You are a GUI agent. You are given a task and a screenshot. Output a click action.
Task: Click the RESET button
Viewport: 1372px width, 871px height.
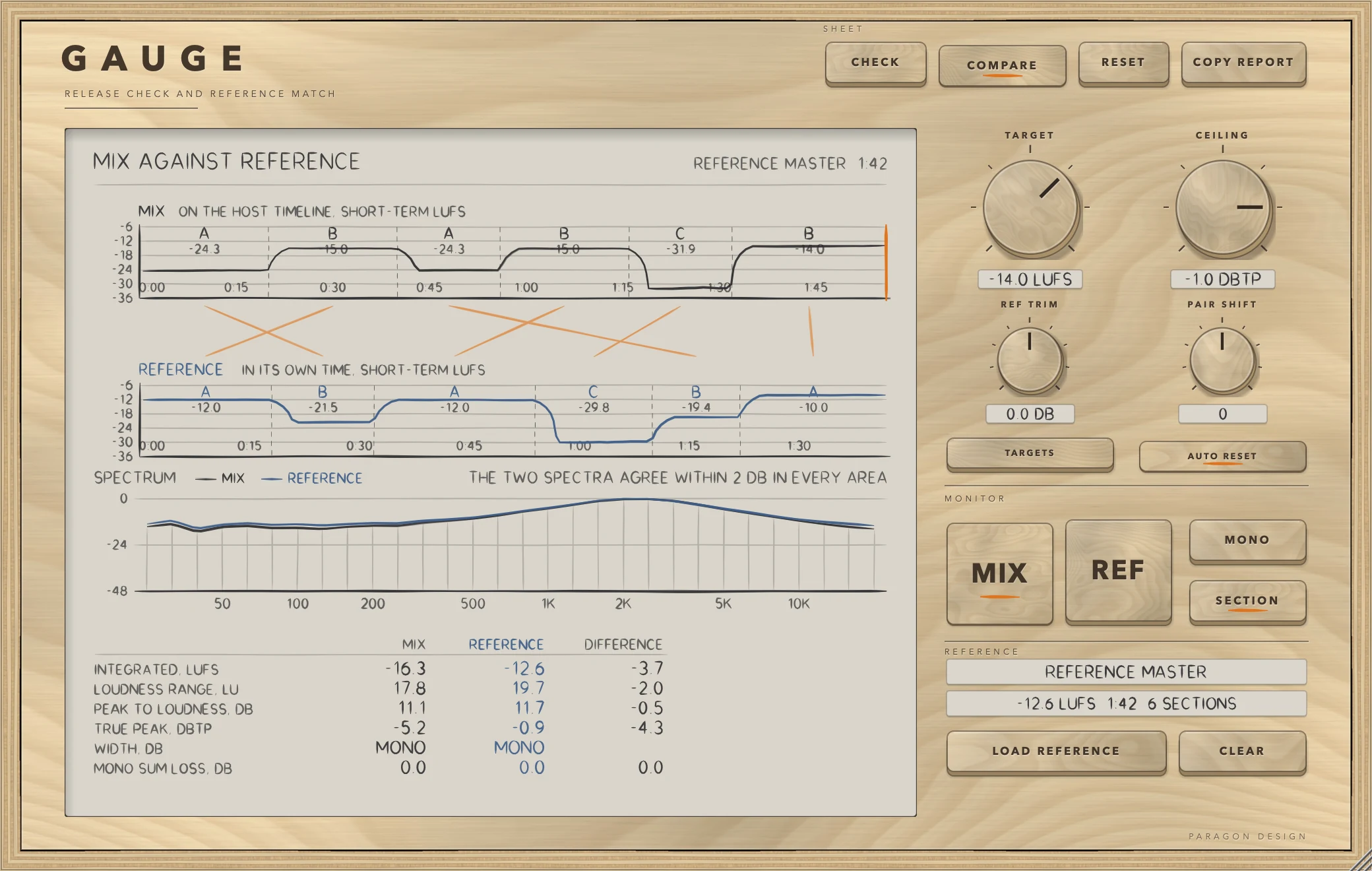1123,63
